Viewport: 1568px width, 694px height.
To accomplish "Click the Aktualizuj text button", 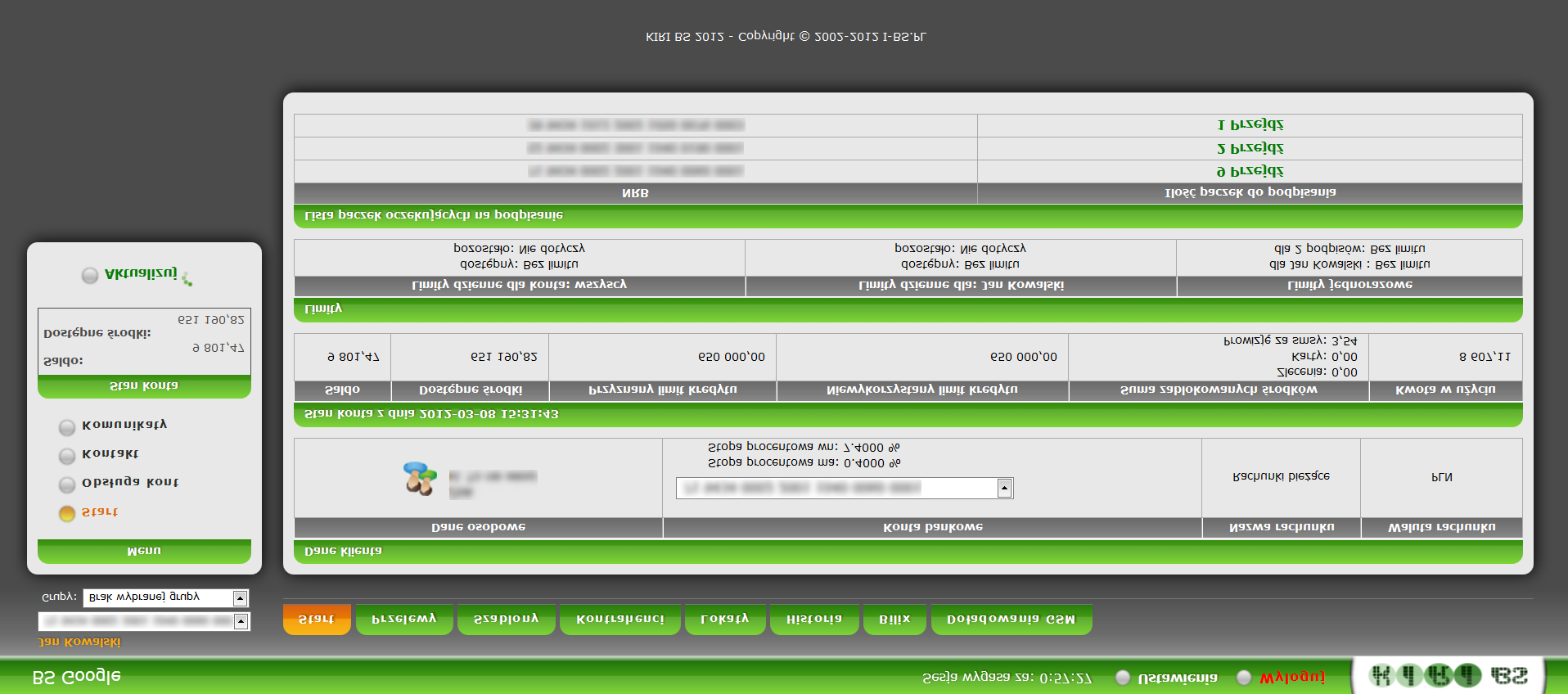I will point(141,273).
